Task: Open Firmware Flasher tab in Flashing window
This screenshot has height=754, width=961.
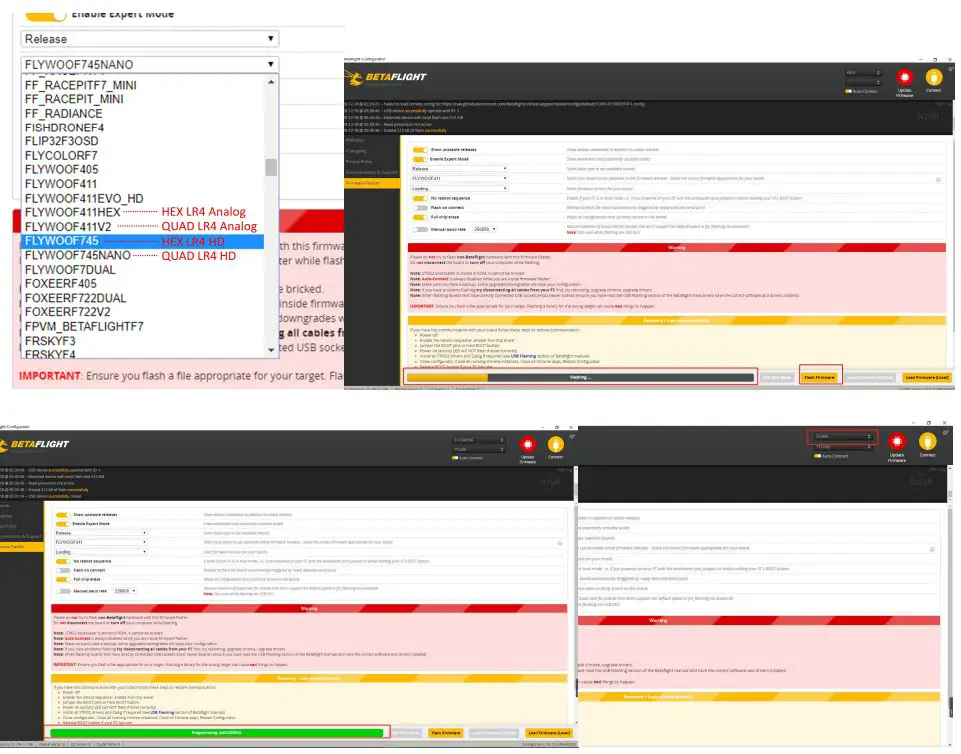Action: pyautogui.click(x=372, y=183)
